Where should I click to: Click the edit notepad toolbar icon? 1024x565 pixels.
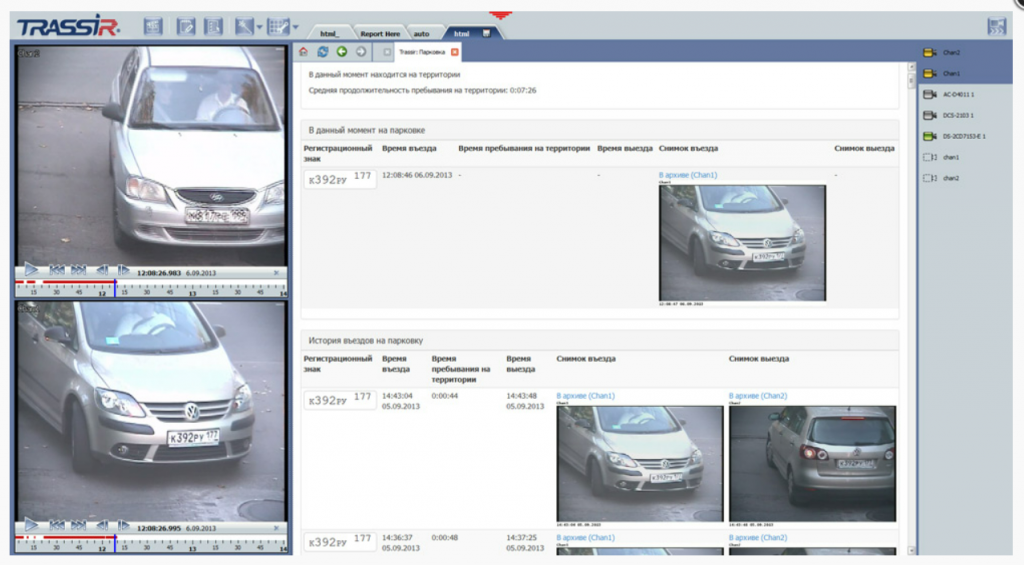click(185, 27)
